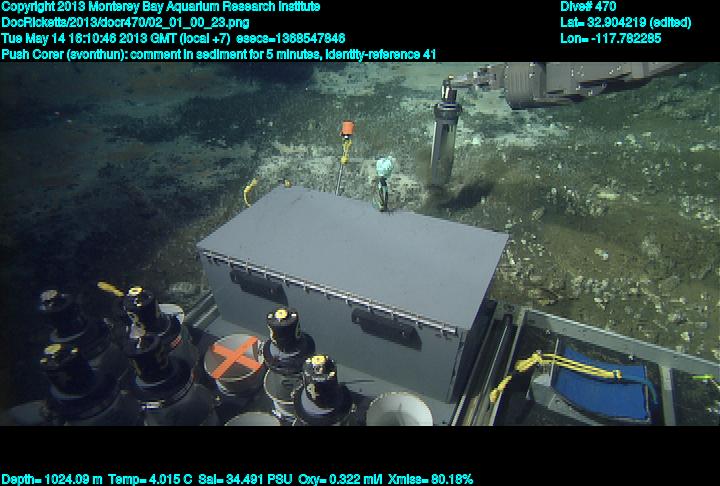Click the Temp= 4.015 C value
720x486 pixels.
pyautogui.click(x=150, y=479)
